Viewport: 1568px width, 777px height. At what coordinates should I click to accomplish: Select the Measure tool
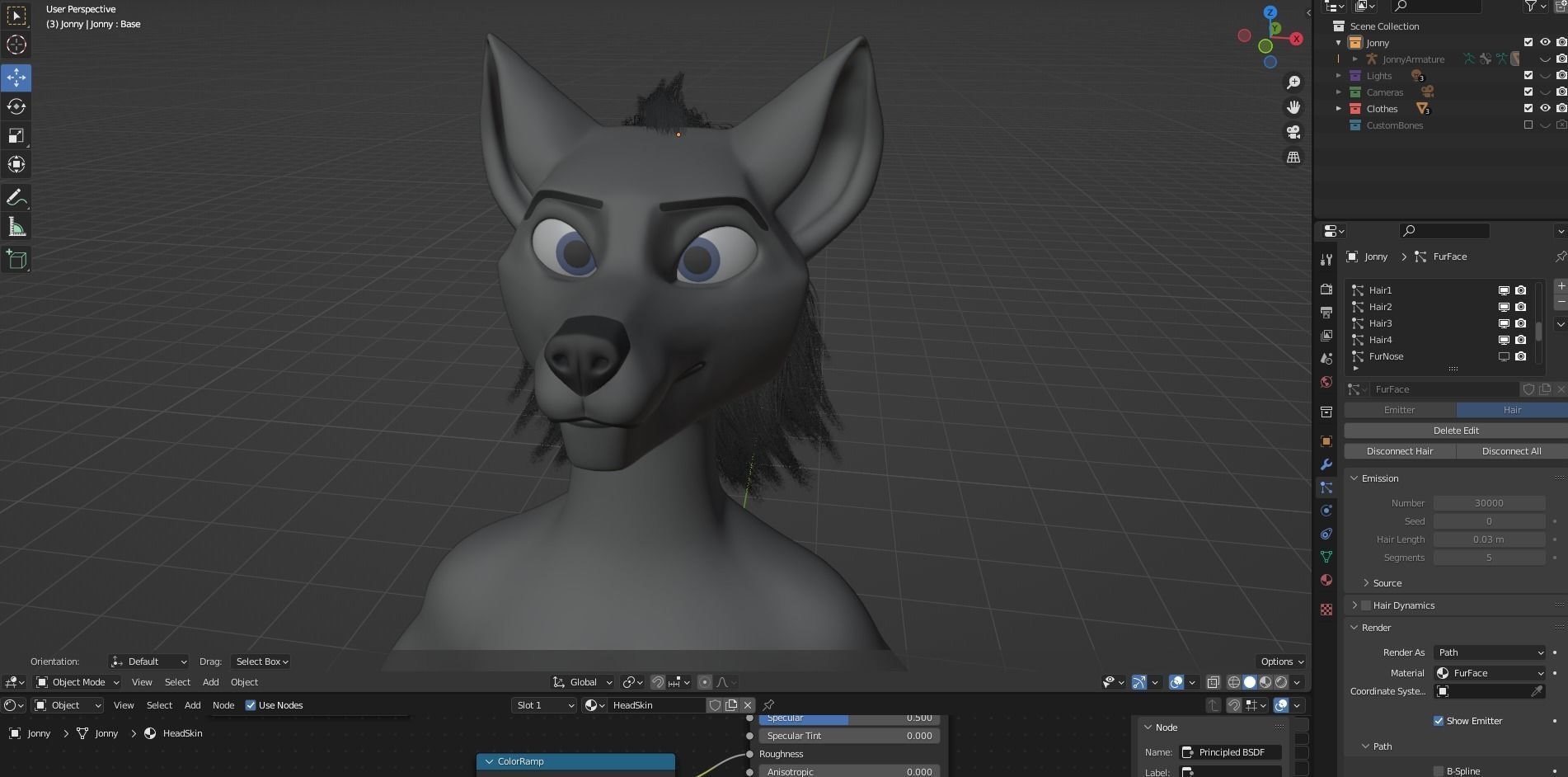[16, 227]
